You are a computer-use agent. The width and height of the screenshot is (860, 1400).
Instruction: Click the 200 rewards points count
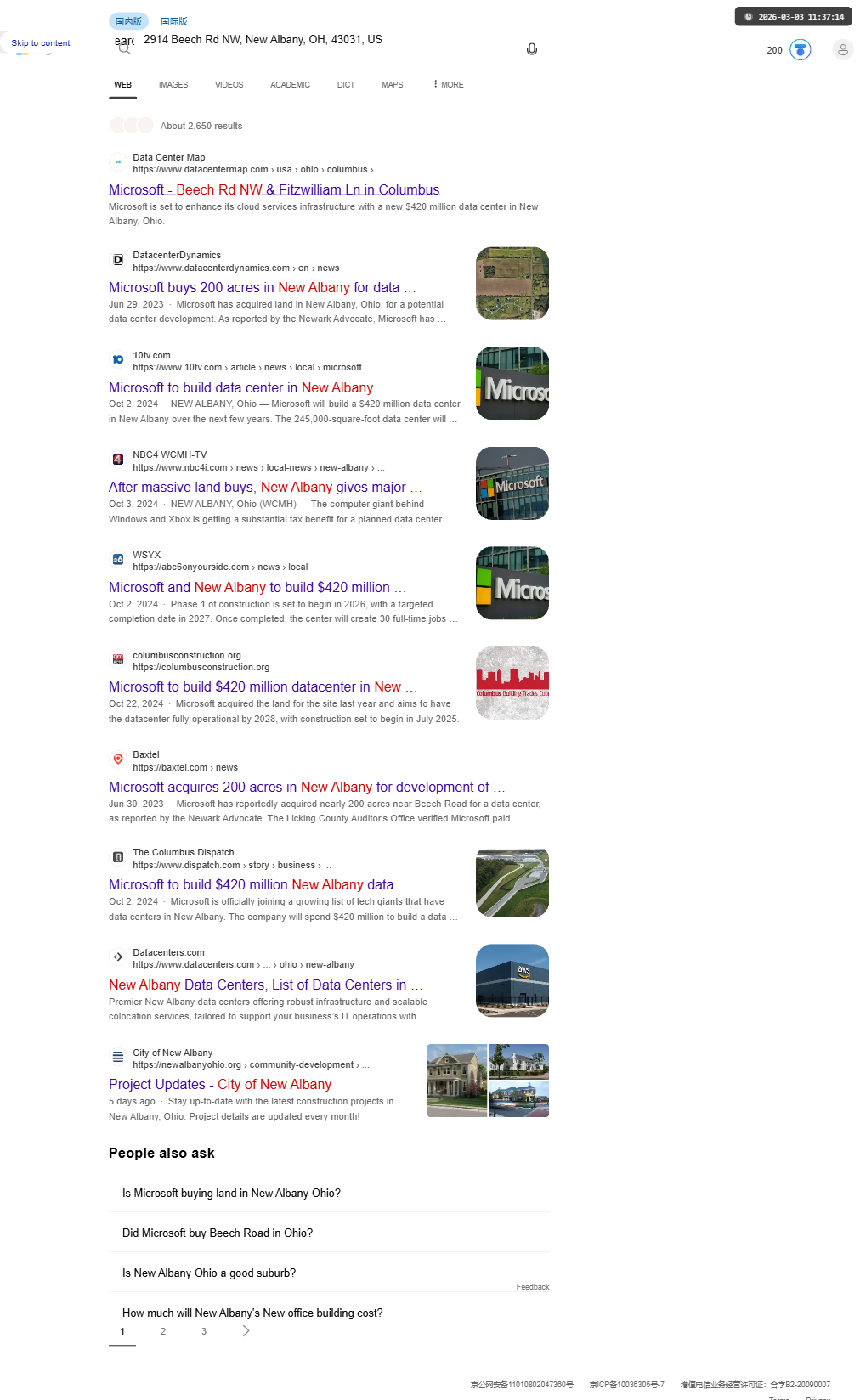(774, 50)
